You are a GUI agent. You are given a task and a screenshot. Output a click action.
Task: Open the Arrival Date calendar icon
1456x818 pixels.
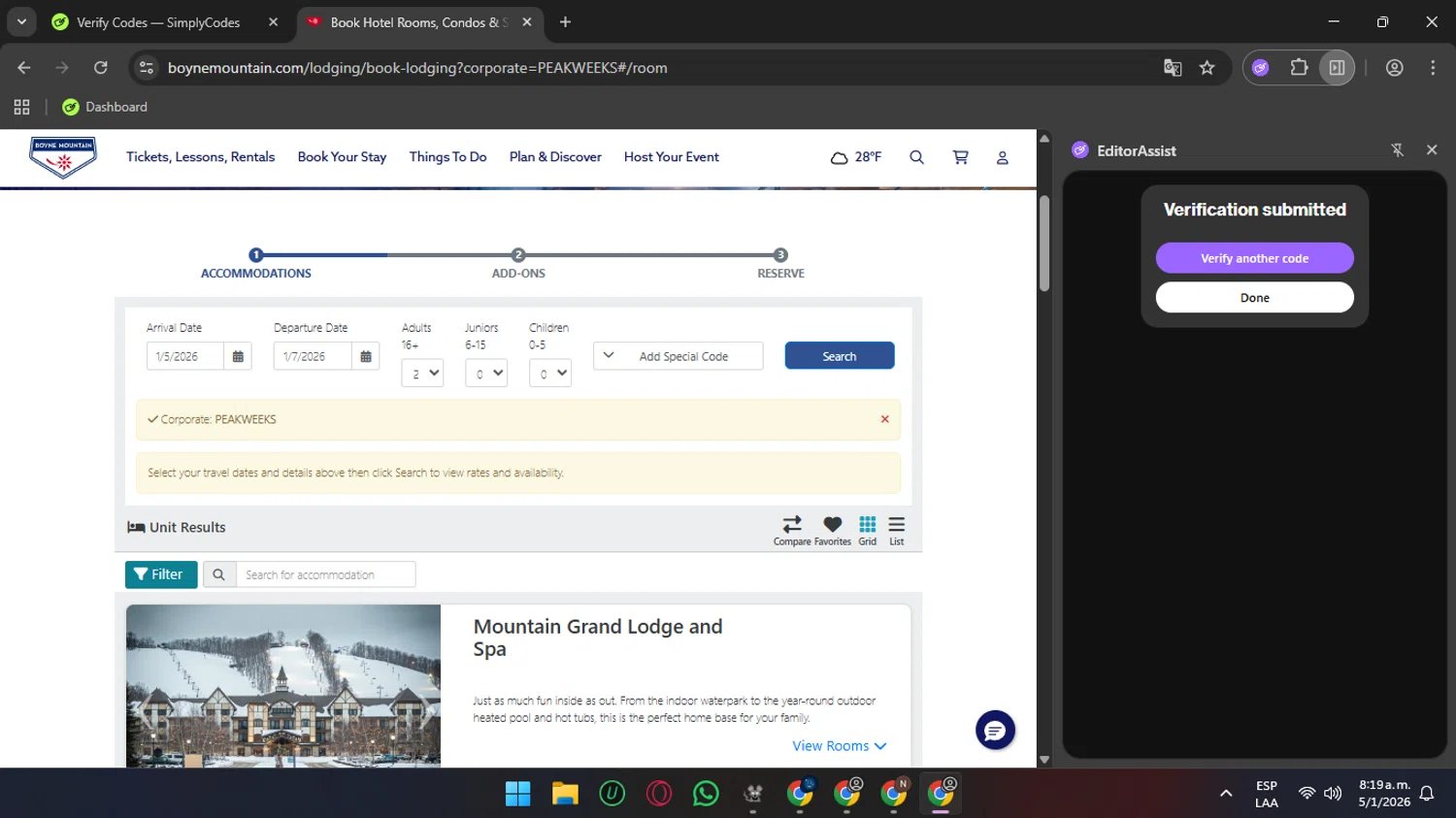point(238,356)
